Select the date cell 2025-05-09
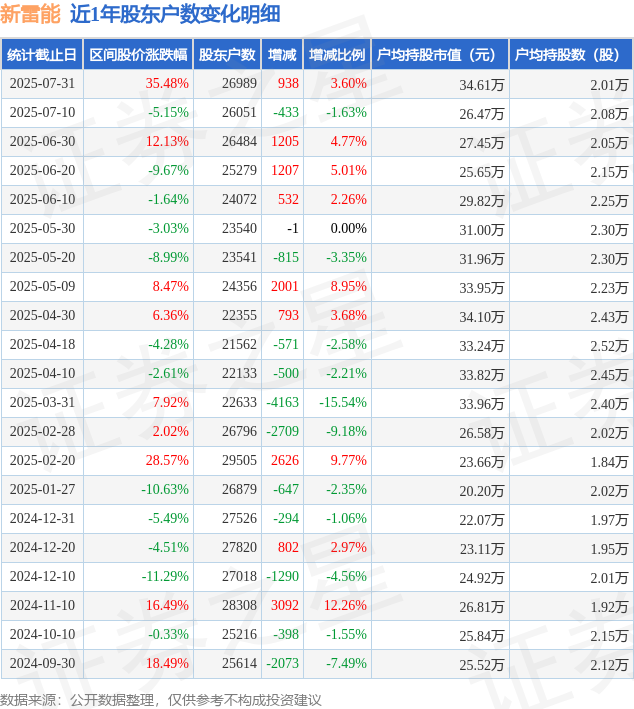The image size is (634, 709). (43, 286)
